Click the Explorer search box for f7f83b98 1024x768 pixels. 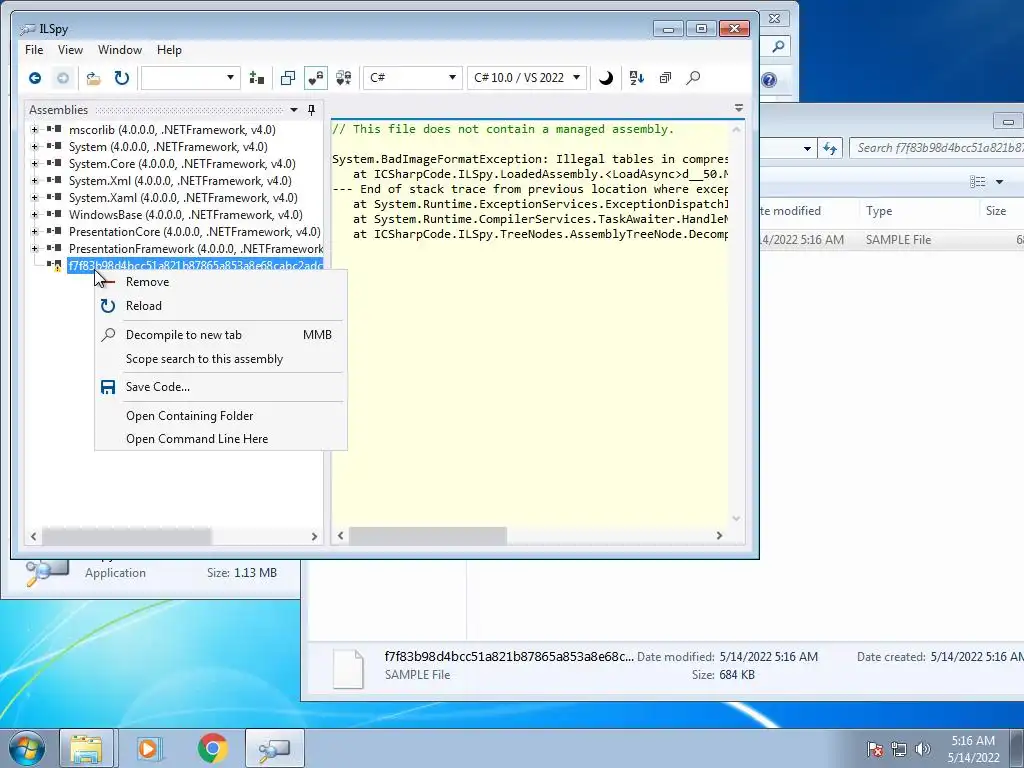pos(936,148)
